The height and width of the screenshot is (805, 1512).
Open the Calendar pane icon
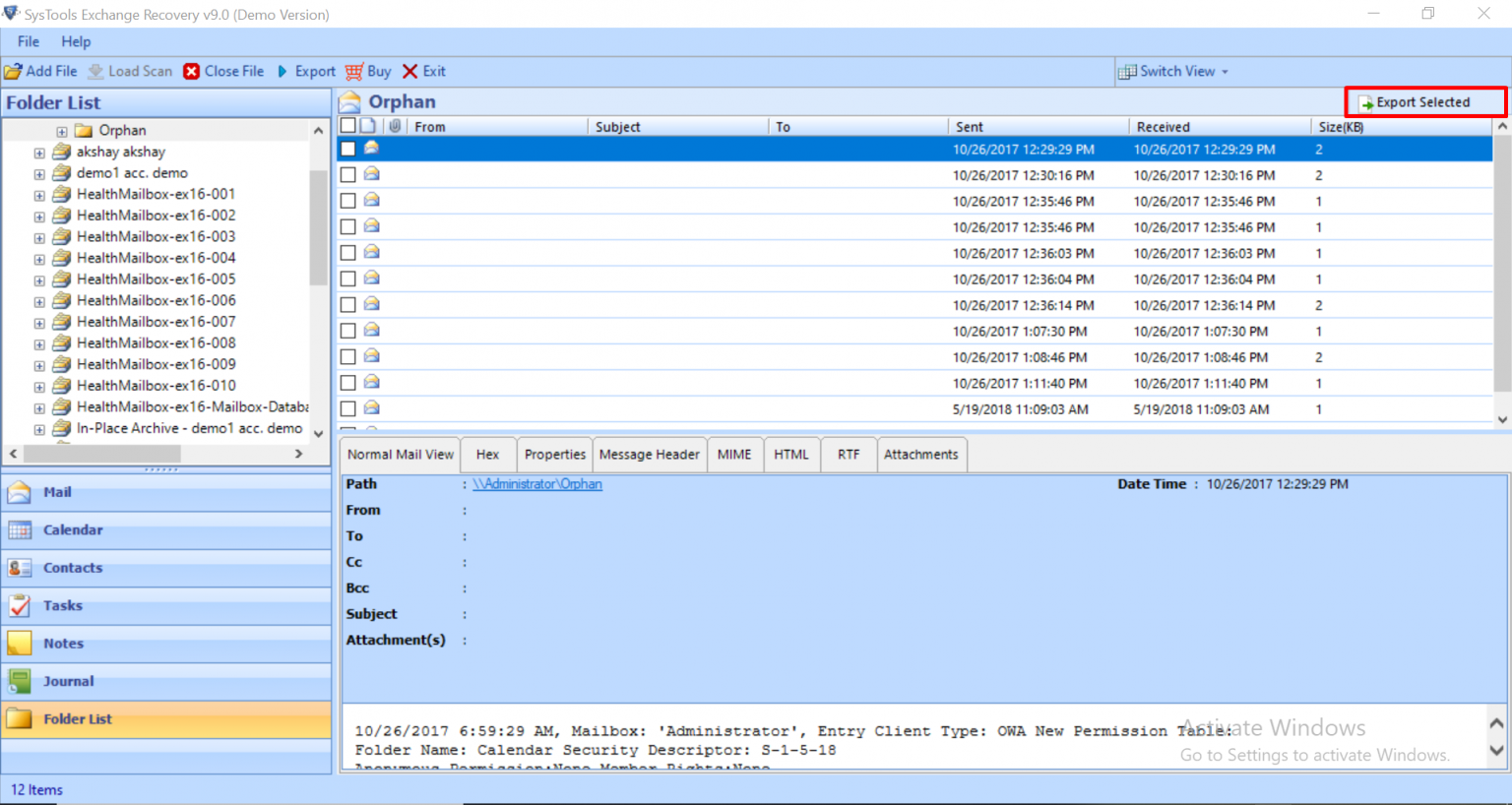tap(19, 530)
